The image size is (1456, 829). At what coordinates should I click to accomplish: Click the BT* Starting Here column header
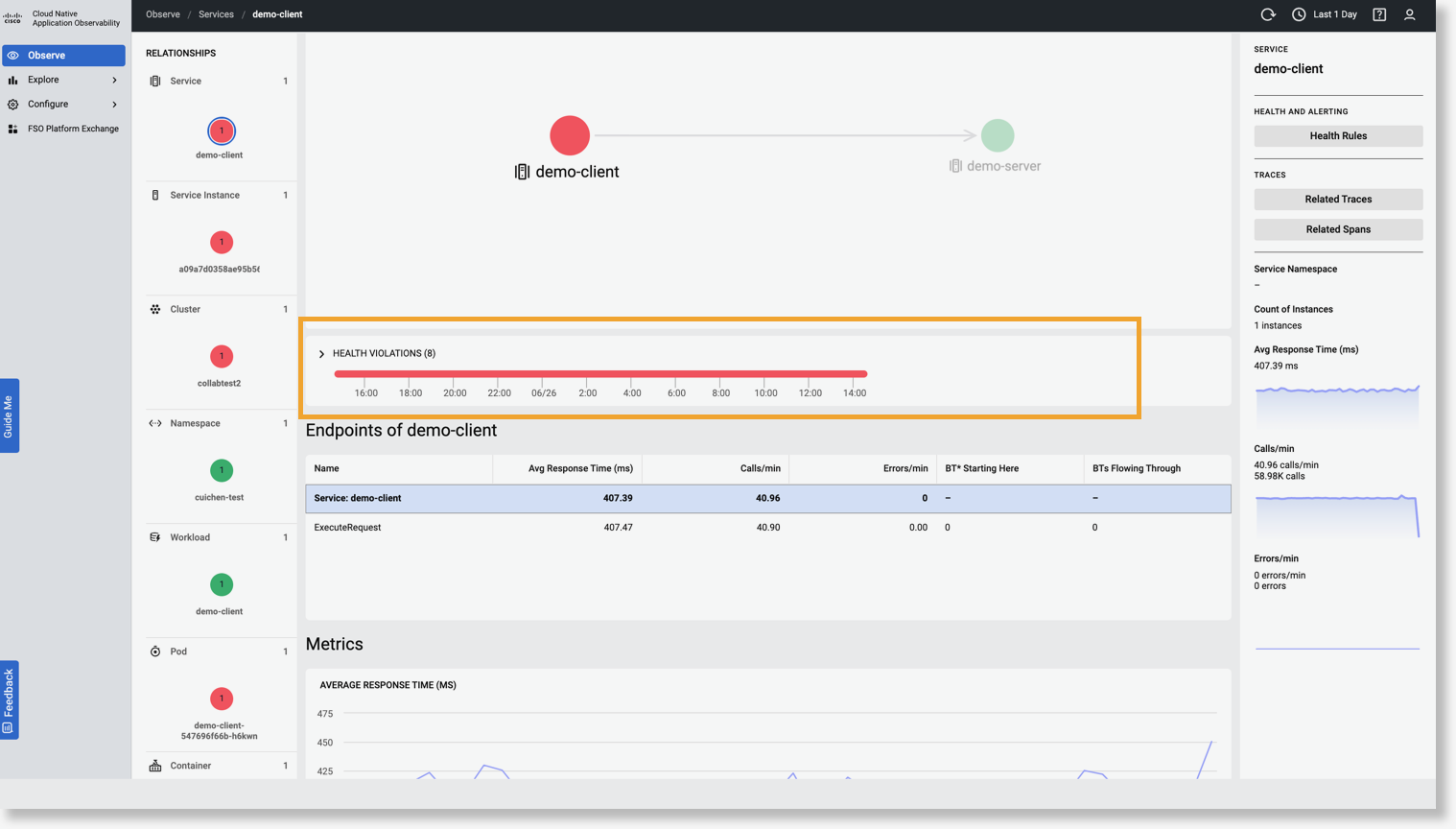click(x=1011, y=469)
